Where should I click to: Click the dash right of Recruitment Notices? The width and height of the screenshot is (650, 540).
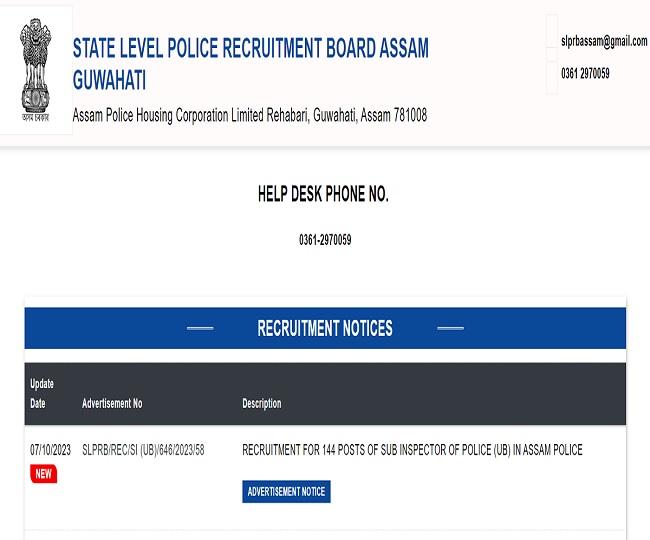pyautogui.click(x=450, y=328)
